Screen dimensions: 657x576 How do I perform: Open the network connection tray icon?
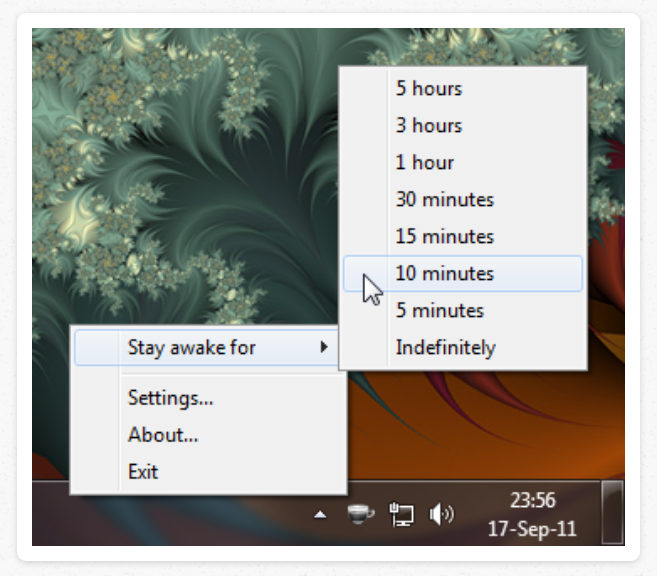[x=401, y=514]
